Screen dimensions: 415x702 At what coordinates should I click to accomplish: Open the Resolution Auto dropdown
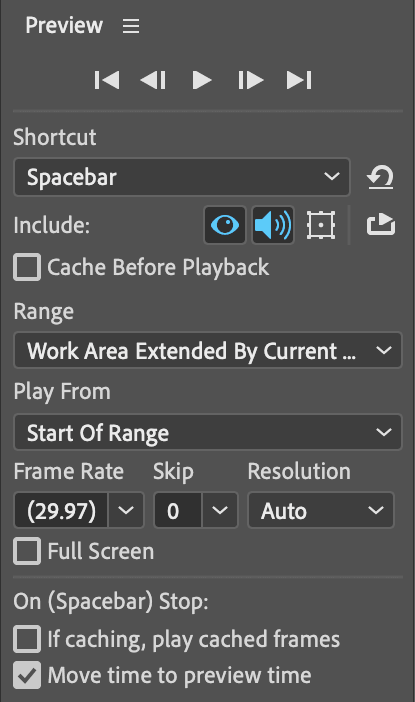pyautogui.click(x=321, y=510)
